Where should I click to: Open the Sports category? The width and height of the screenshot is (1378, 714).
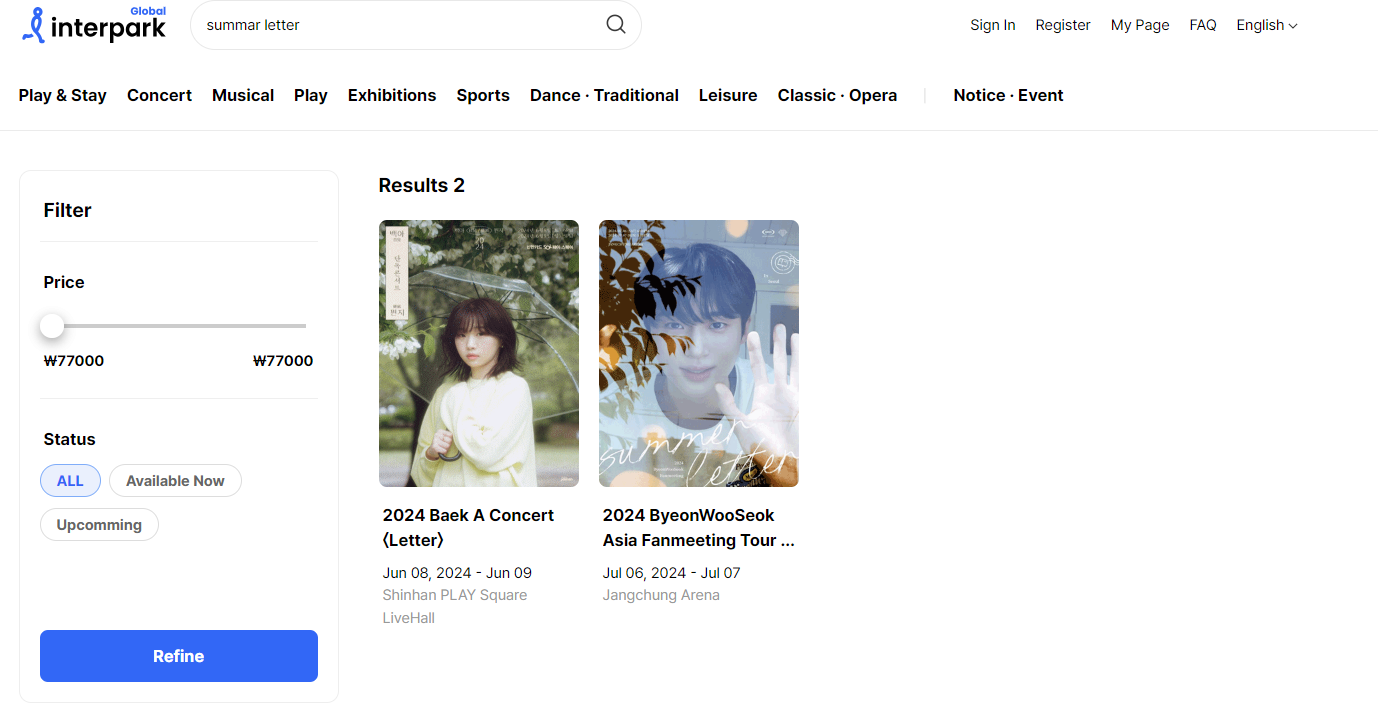tap(483, 95)
